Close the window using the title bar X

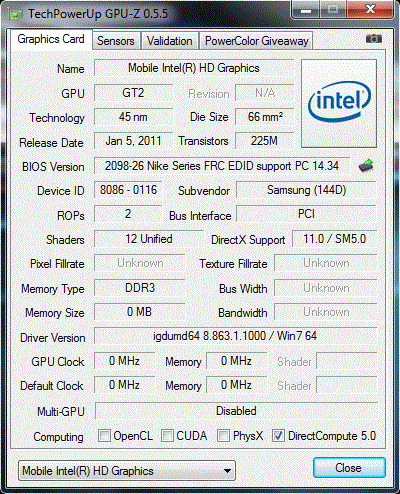pyautogui.click(x=370, y=9)
